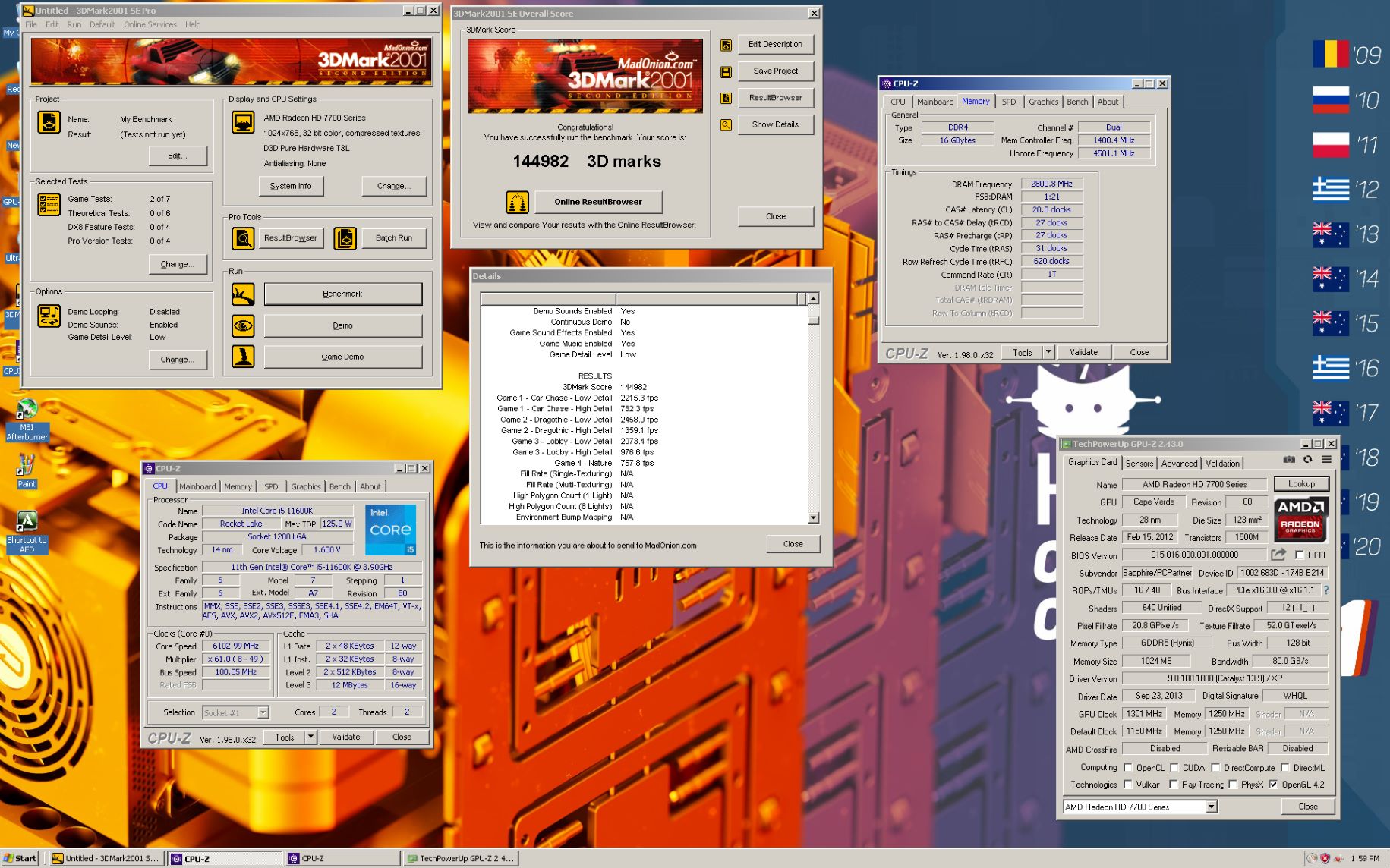Image resolution: width=1390 pixels, height=868 pixels.
Task: Open the Validation tab in GPU-Z
Action: [1222, 464]
